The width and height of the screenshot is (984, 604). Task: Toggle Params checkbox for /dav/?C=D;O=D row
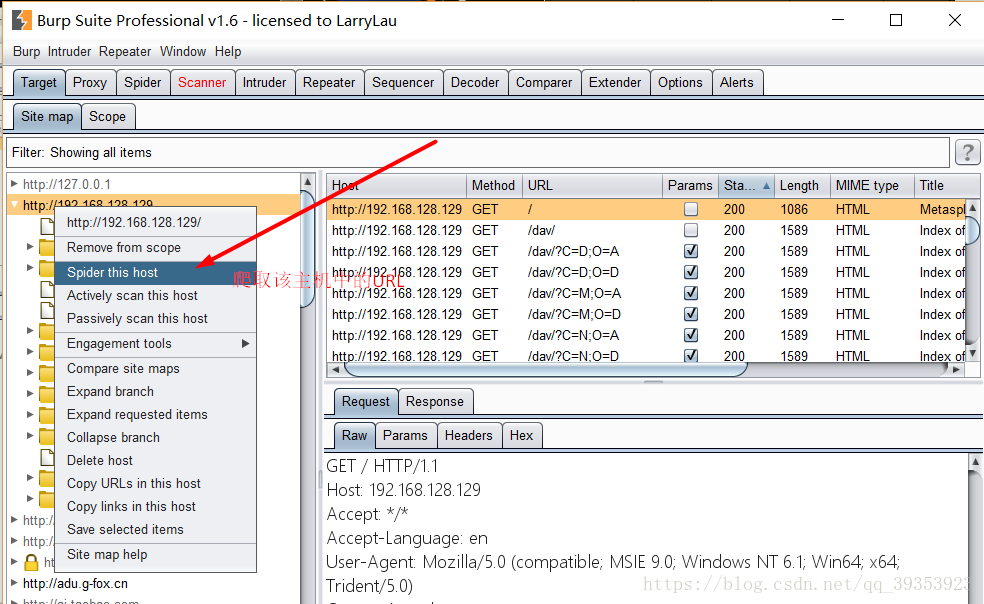[x=691, y=272]
